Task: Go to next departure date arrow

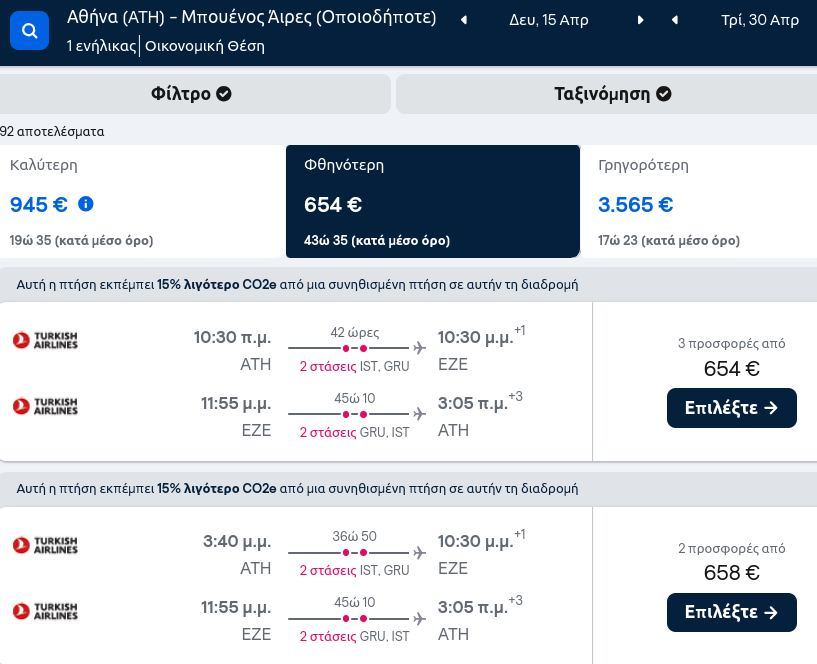Action: tap(640, 20)
